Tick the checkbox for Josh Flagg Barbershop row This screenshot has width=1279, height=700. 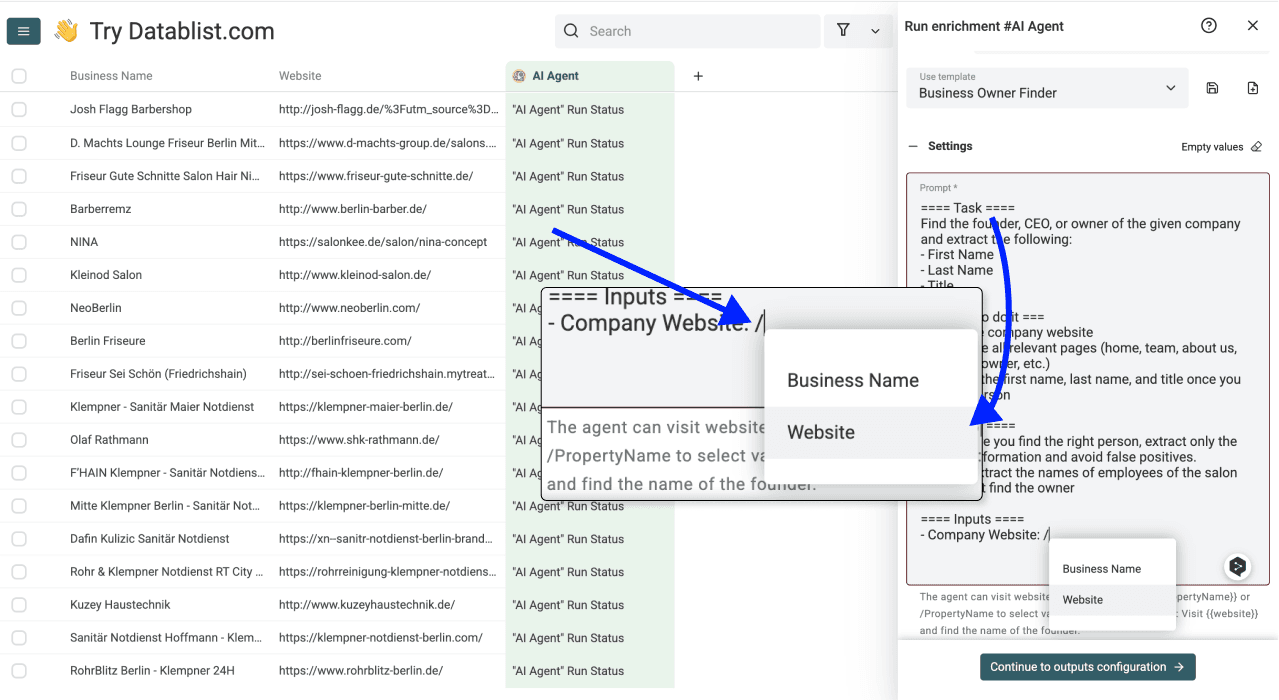pos(18,109)
